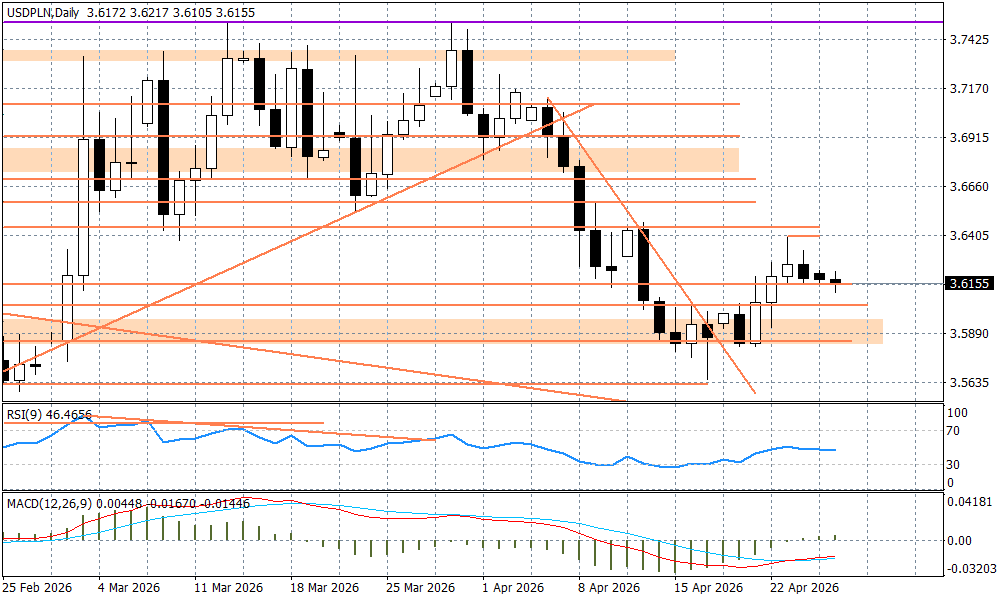1000x600 pixels.
Task: Click the 3.5635 price axis label
Action: pos(968,383)
